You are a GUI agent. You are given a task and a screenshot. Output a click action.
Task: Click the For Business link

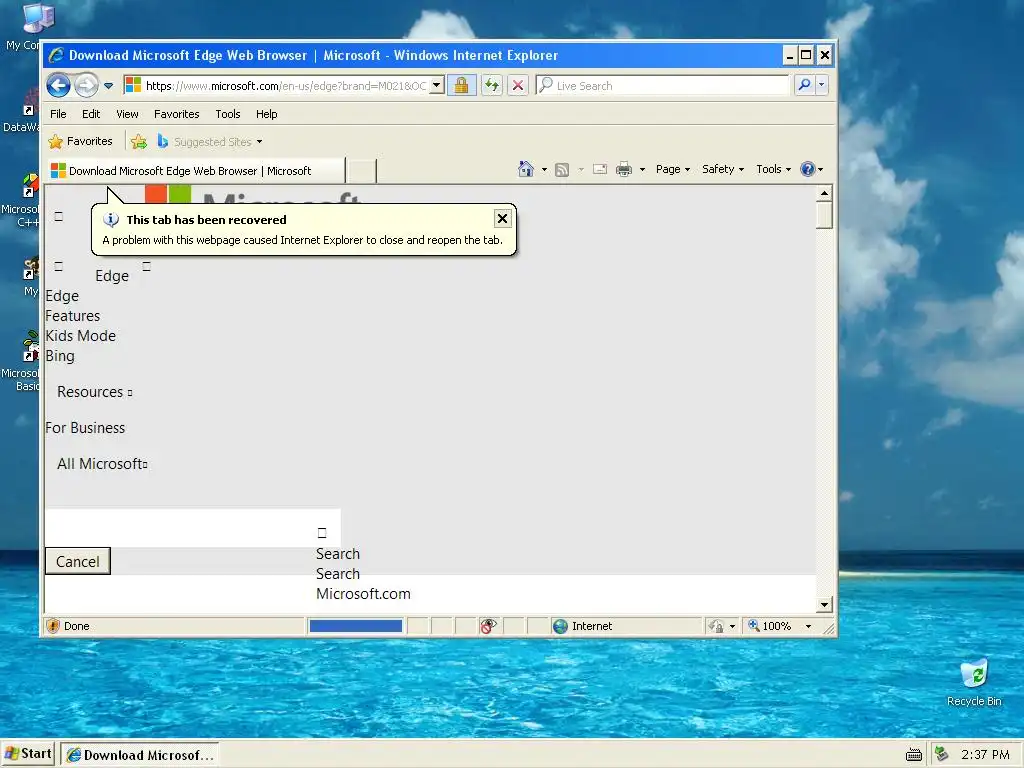click(x=85, y=428)
